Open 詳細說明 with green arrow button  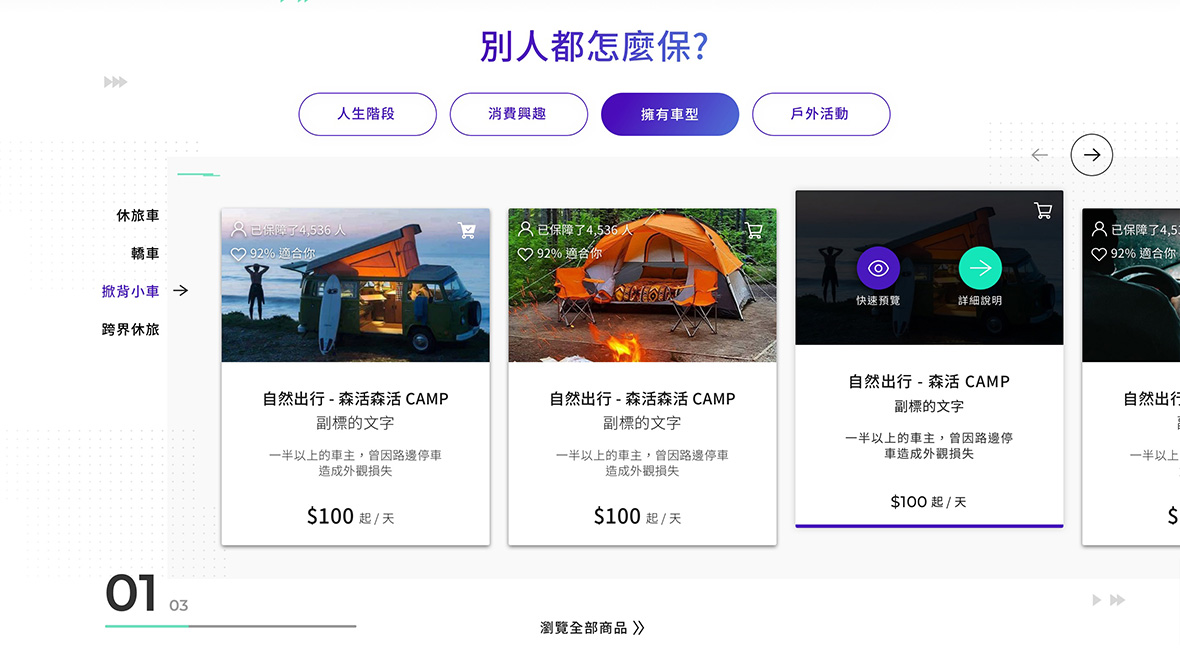tap(980, 268)
